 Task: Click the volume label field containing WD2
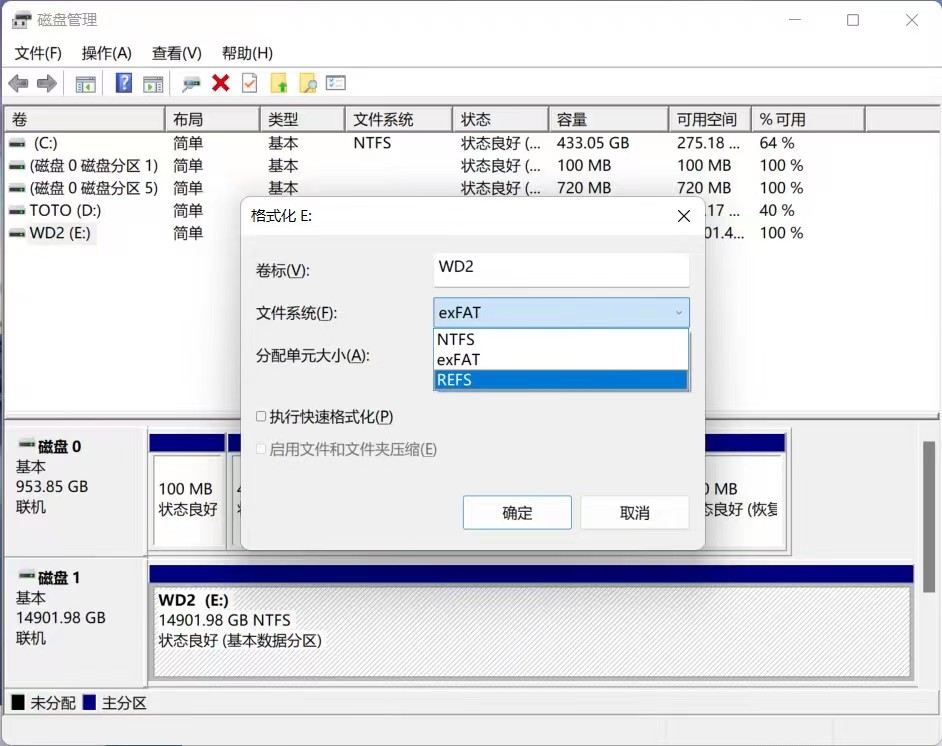click(x=561, y=270)
